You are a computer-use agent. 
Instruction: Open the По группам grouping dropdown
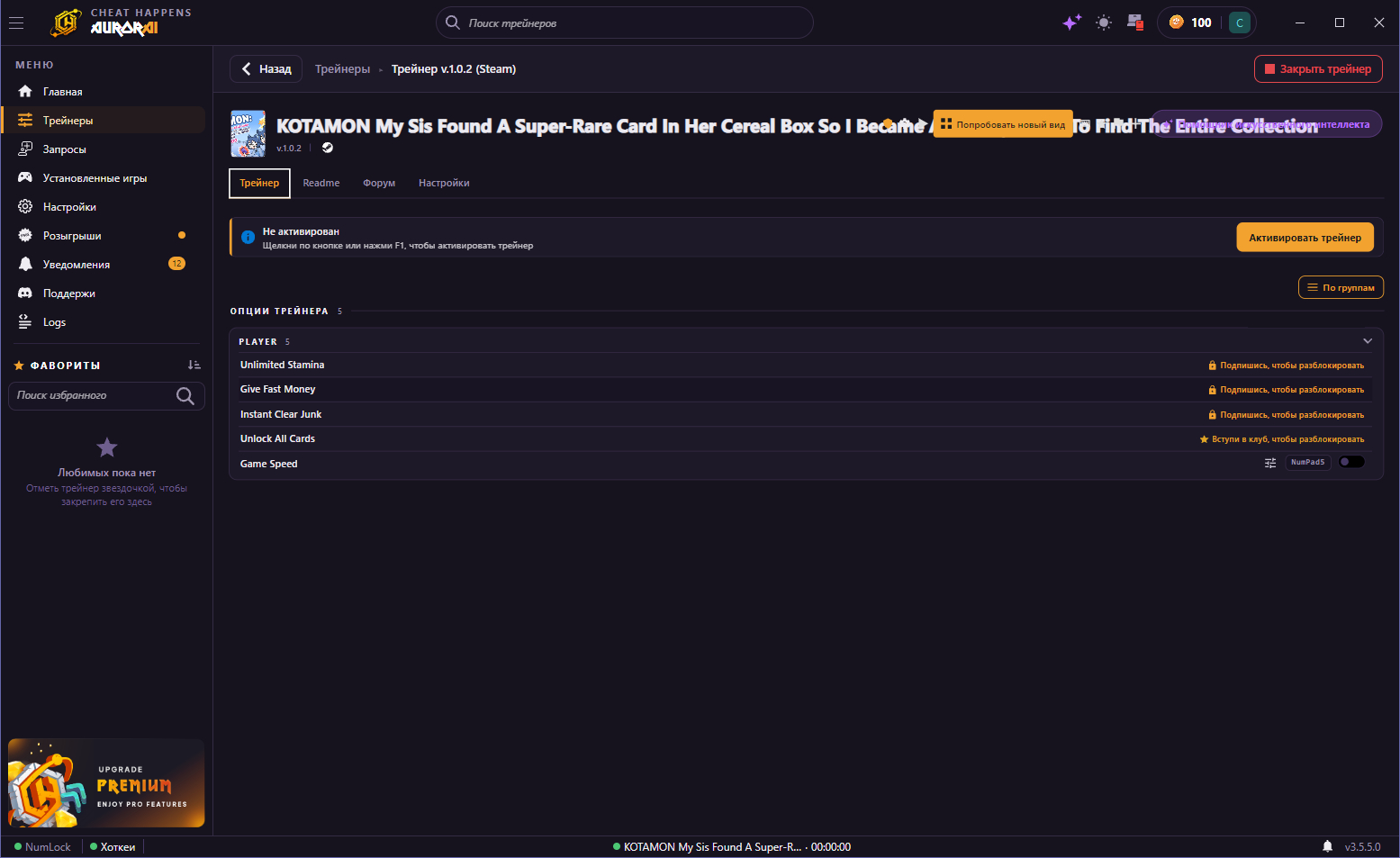(1341, 288)
